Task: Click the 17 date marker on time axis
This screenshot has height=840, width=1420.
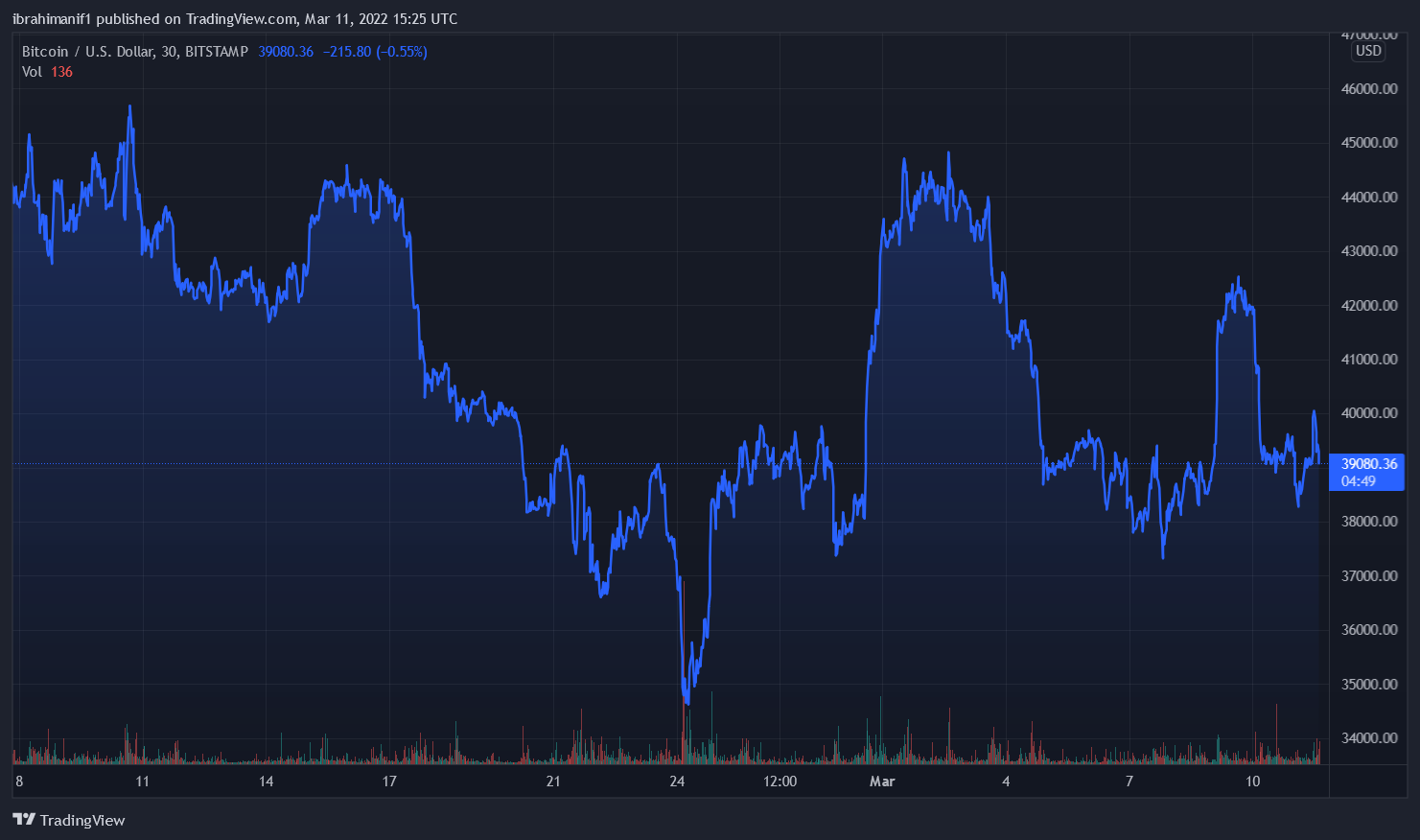Action: (389, 782)
